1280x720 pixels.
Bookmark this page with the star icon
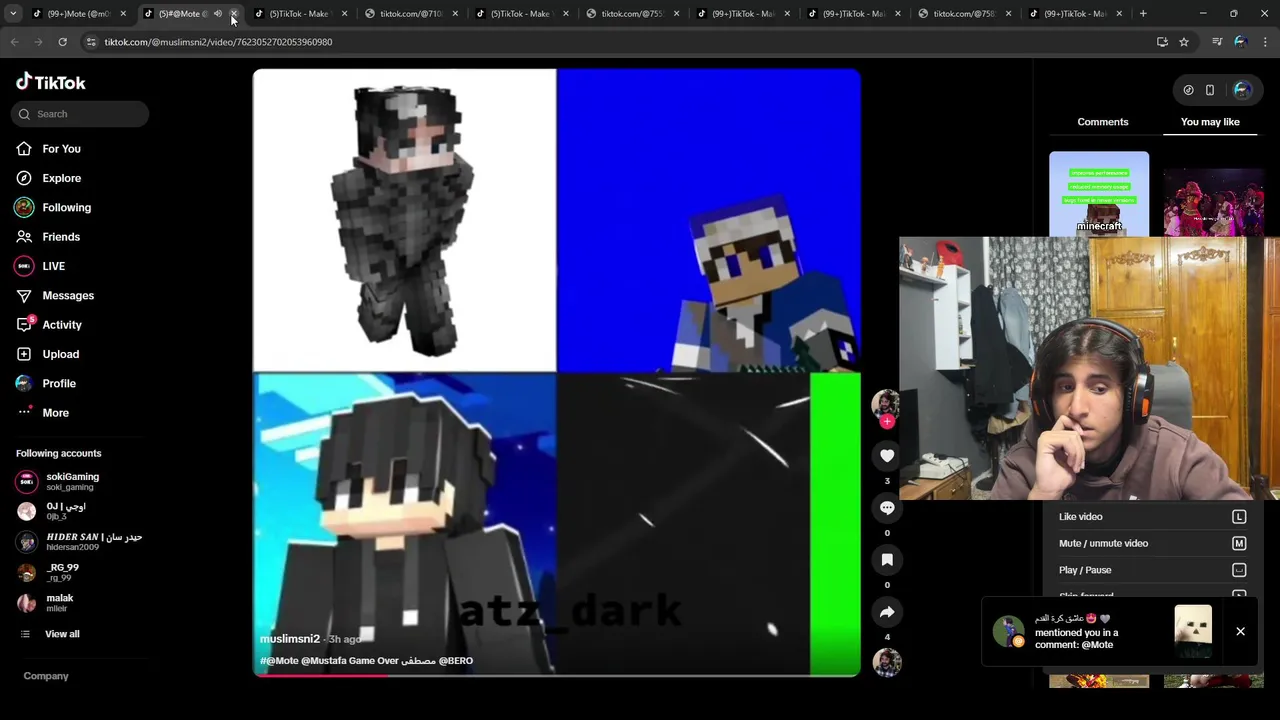[1184, 42]
